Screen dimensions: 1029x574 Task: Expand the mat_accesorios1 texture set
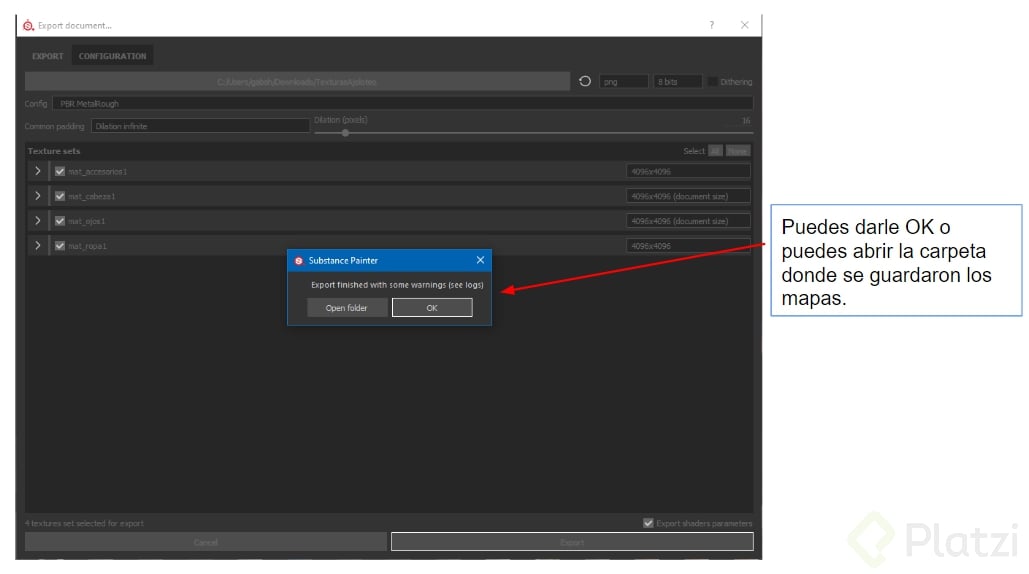(x=37, y=171)
